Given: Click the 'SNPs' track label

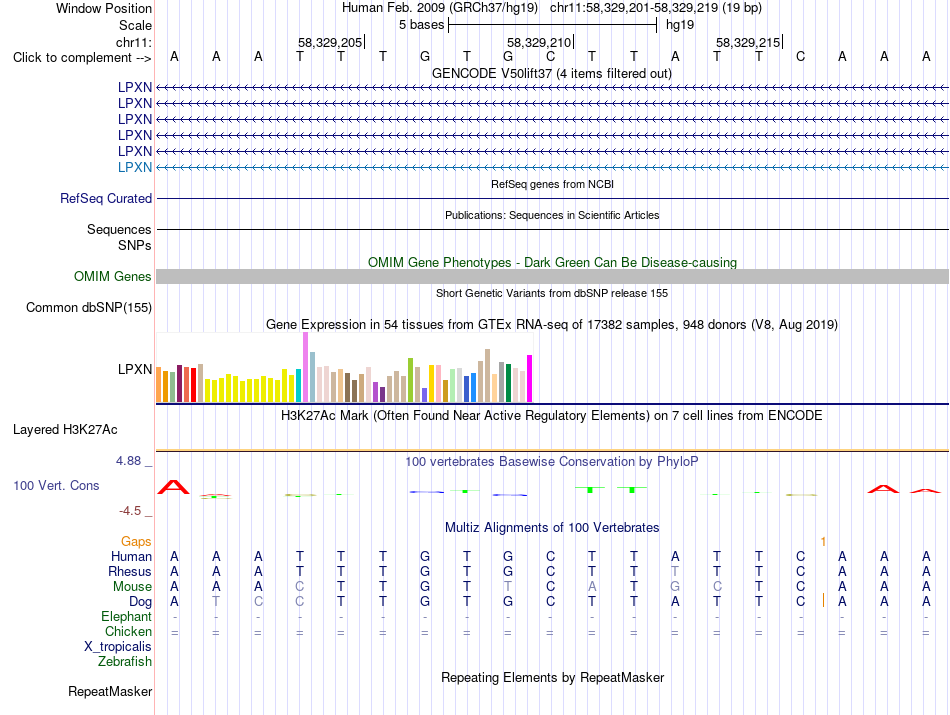Looking at the screenshot, I should coord(135,245).
